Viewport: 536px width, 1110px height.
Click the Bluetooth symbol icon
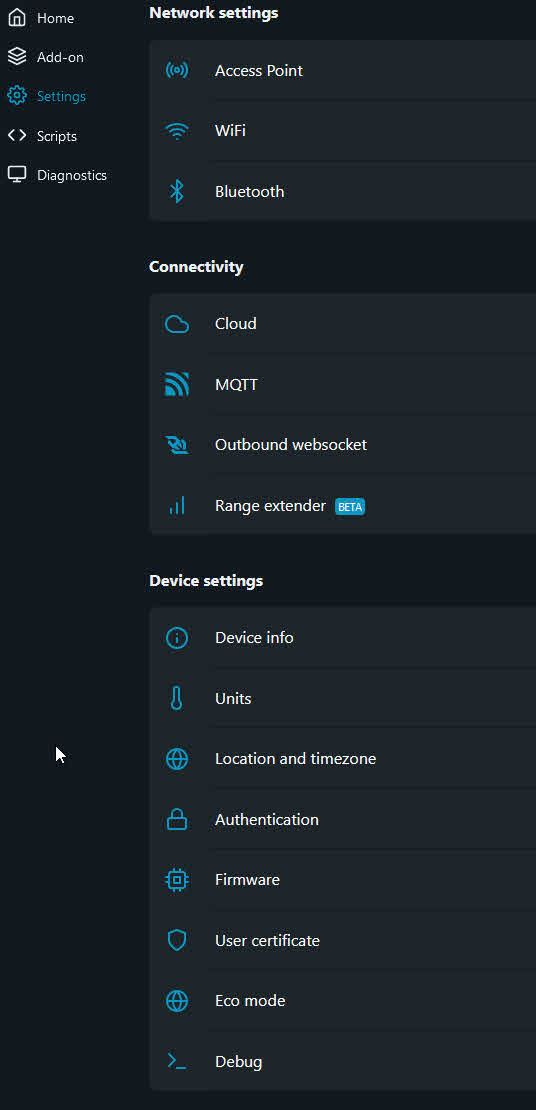click(x=176, y=191)
